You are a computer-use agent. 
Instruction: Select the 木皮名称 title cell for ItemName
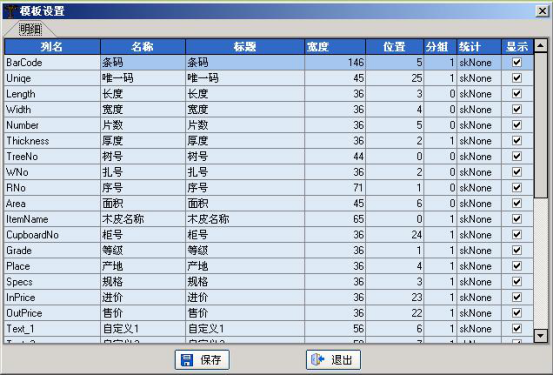pyautogui.click(x=245, y=219)
